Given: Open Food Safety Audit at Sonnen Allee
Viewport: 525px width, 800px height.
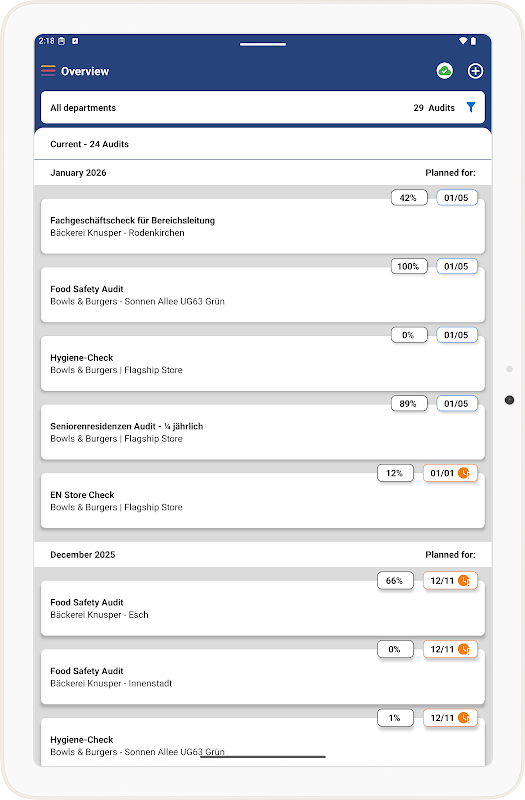Looking at the screenshot, I should [x=263, y=295].
